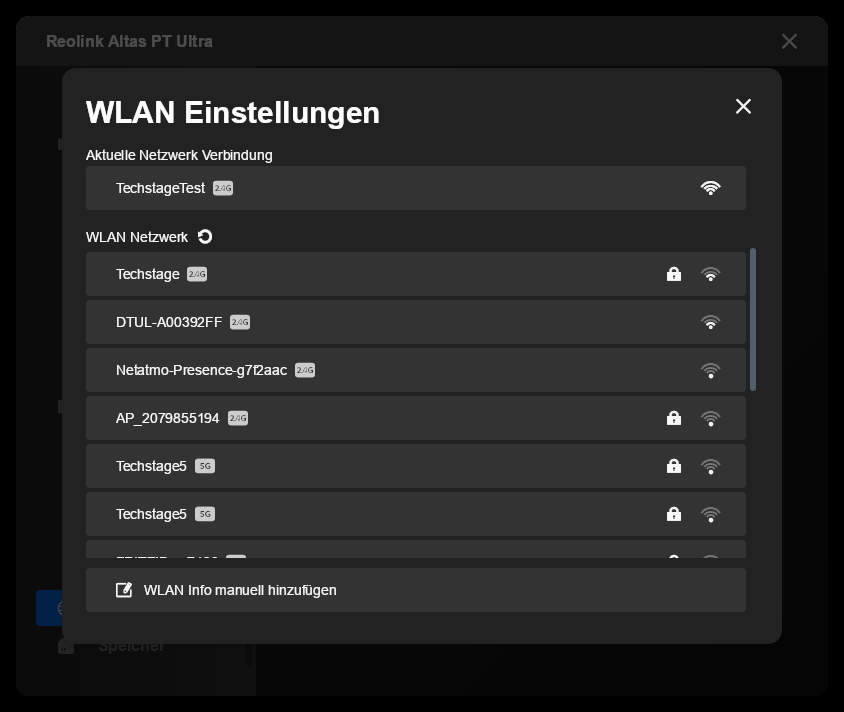
Task: Click edit icon for manual WLAN info
Action: point(124,590)
